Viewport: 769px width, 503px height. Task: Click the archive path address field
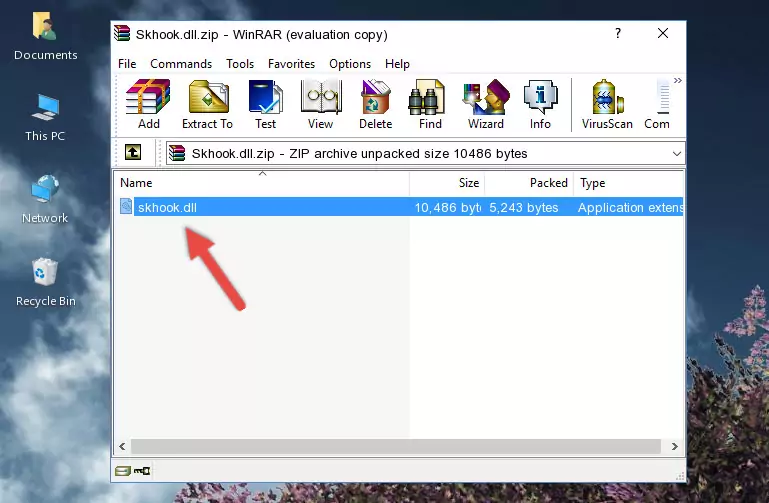click(x=425, y=153)
